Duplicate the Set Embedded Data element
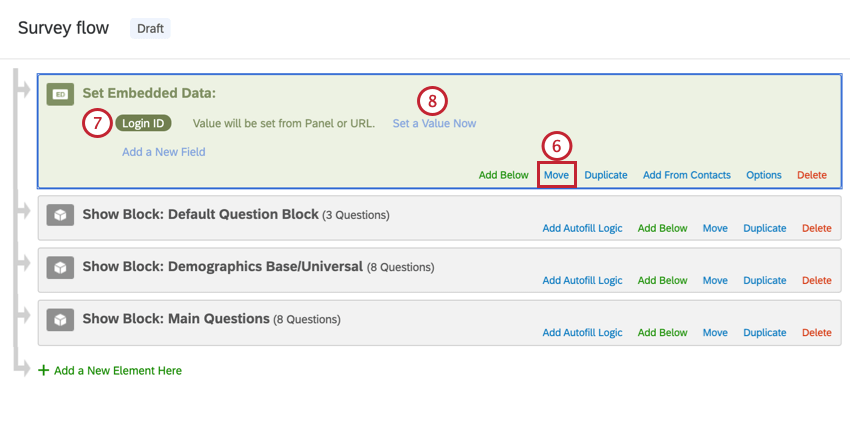850x425 pixels. pos(606,175)
